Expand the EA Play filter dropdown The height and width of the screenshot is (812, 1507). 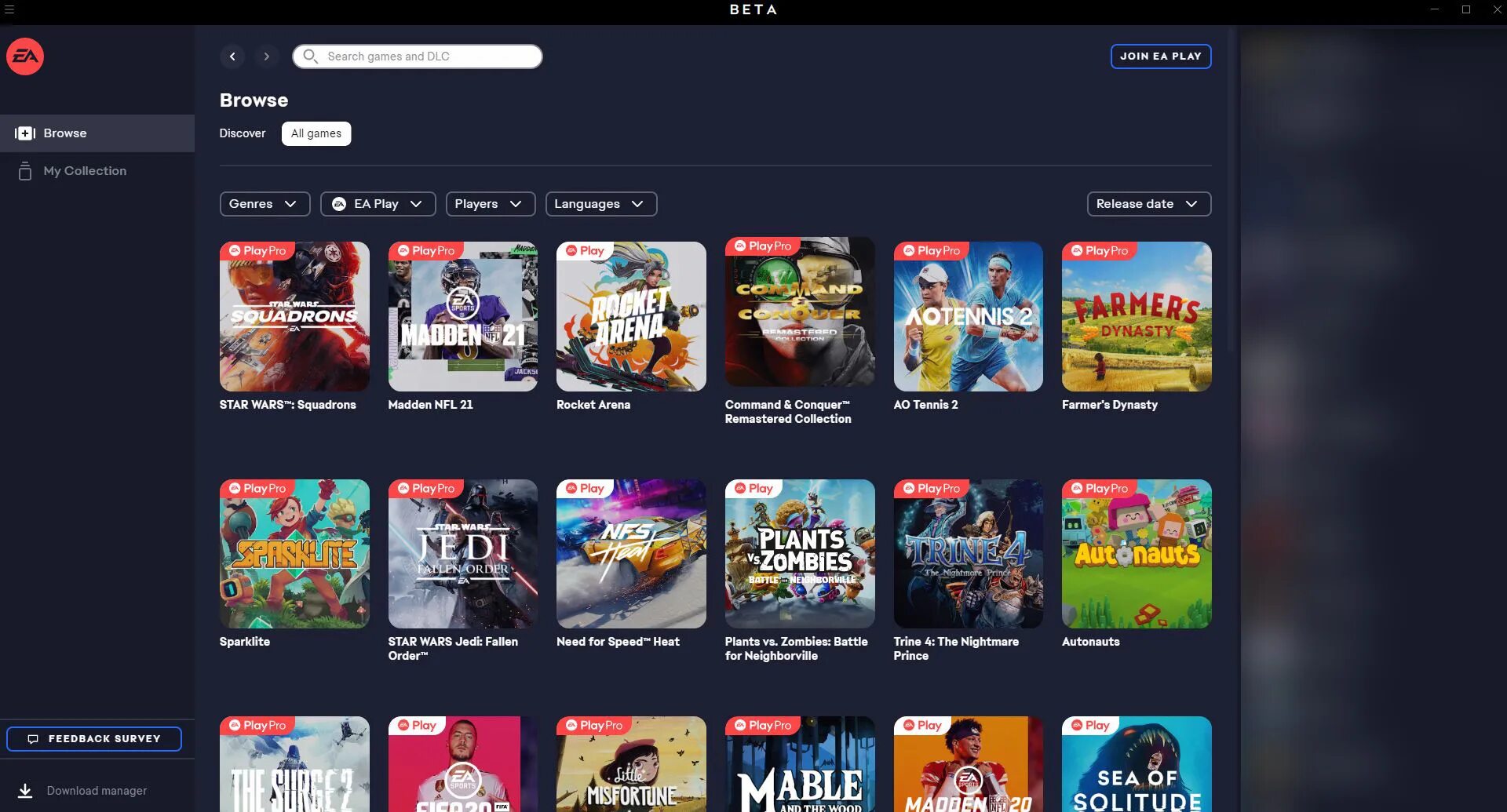378,204
